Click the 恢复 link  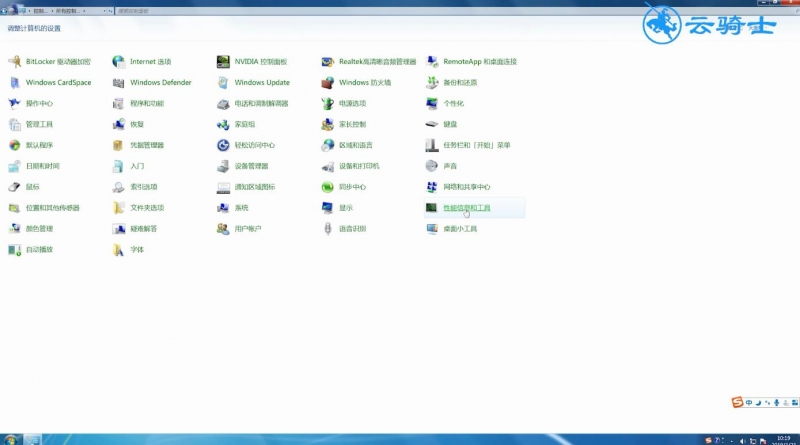(x=137, y=125)
